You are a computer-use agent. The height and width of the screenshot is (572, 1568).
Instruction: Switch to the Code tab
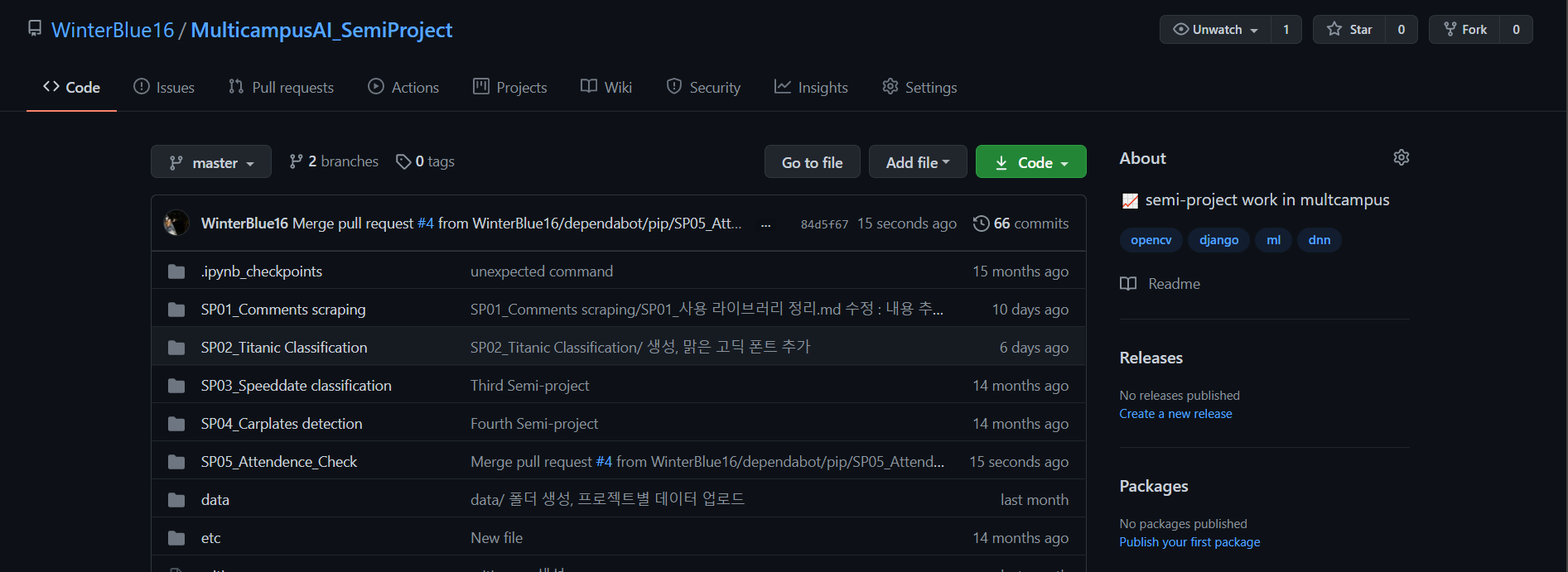pyautogui.click(x=71, y=87)
